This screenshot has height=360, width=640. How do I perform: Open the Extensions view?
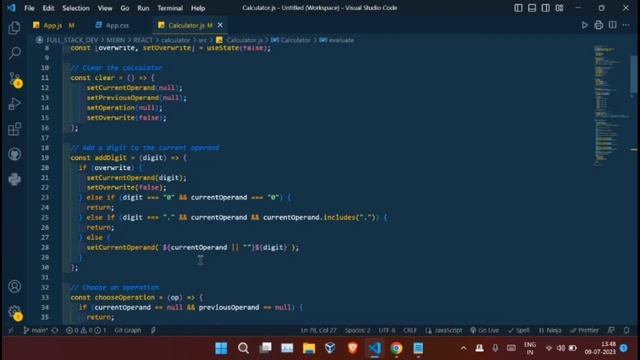pos(15,129)
